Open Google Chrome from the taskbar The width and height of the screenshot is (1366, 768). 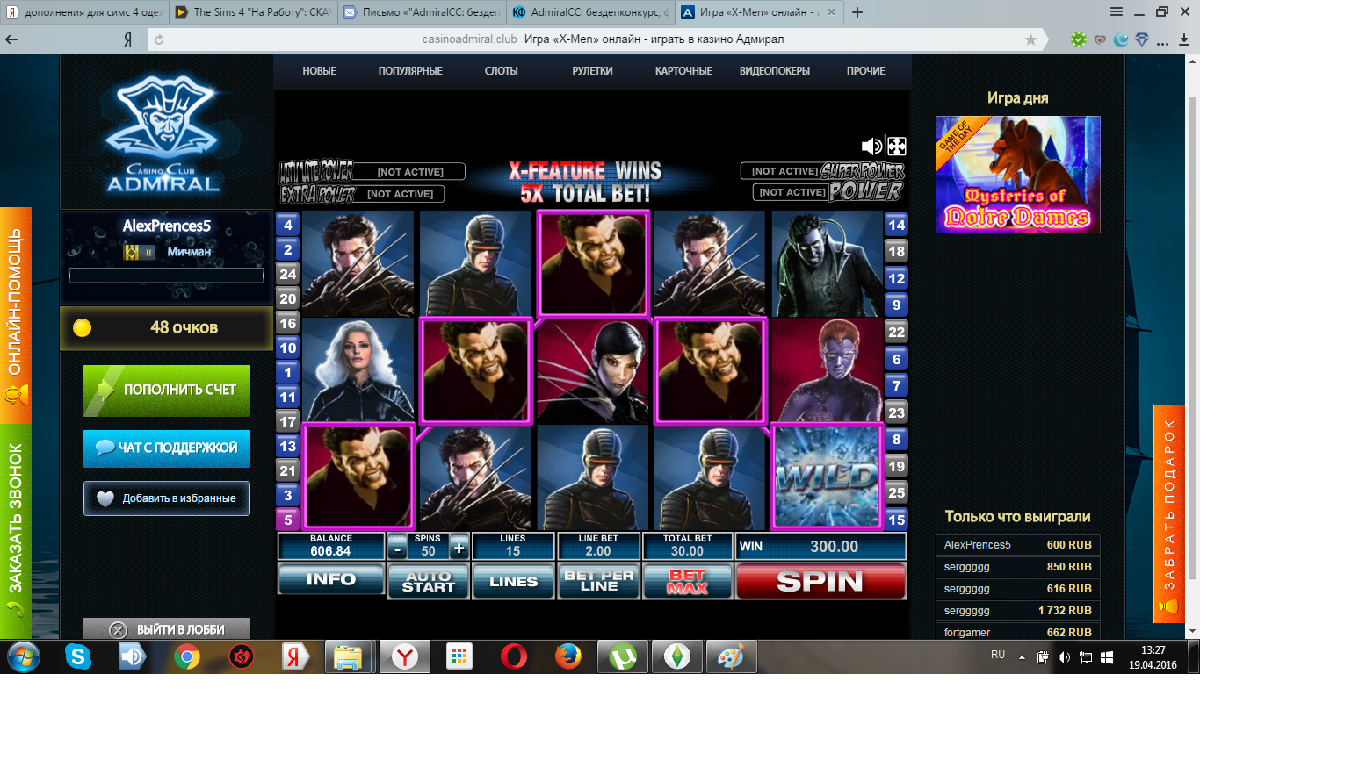pyautogui.click(x=186, y=657)
